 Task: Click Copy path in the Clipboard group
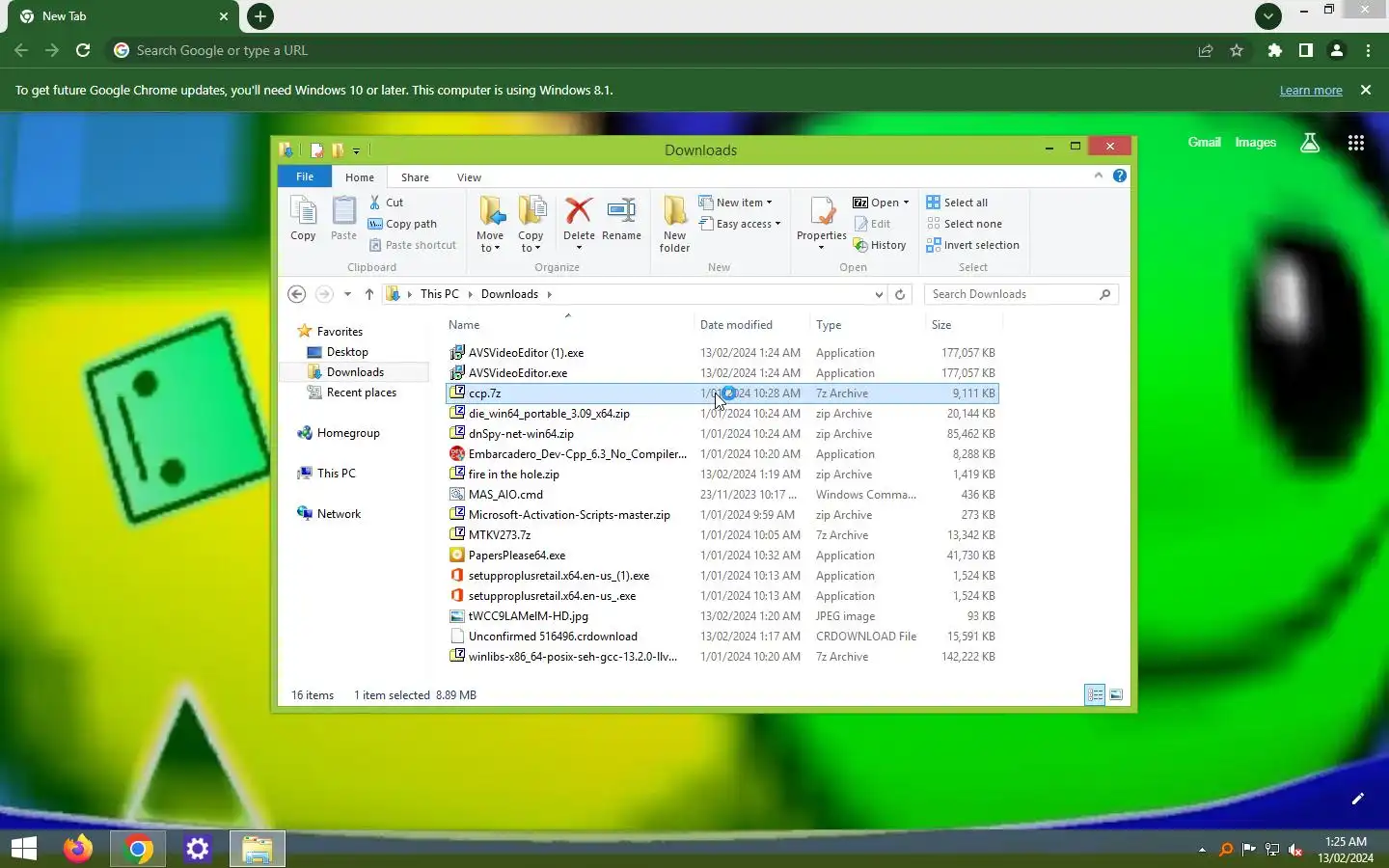point(403,224)
